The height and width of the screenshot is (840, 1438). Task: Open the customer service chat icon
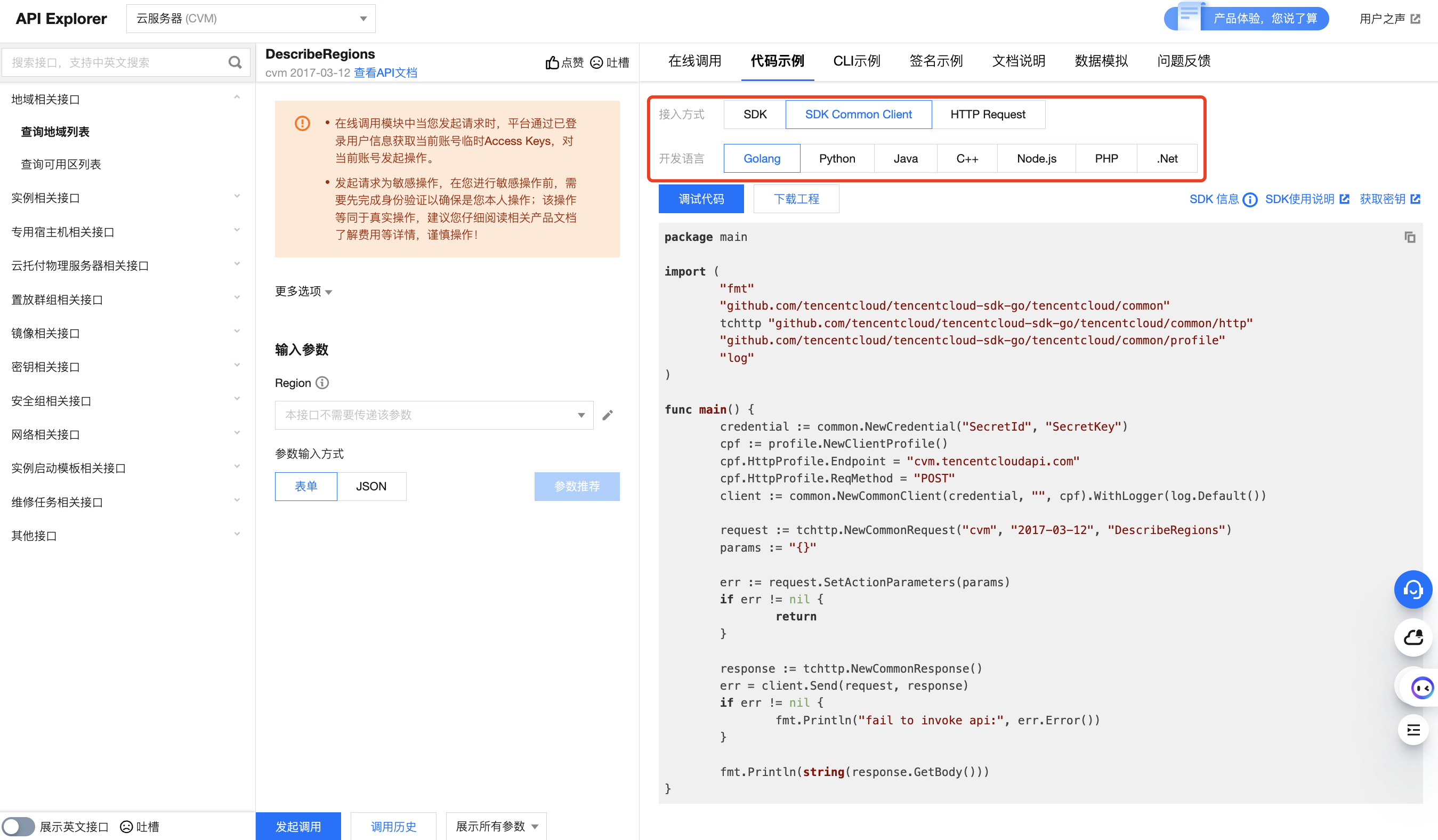tap(1413, 589)
